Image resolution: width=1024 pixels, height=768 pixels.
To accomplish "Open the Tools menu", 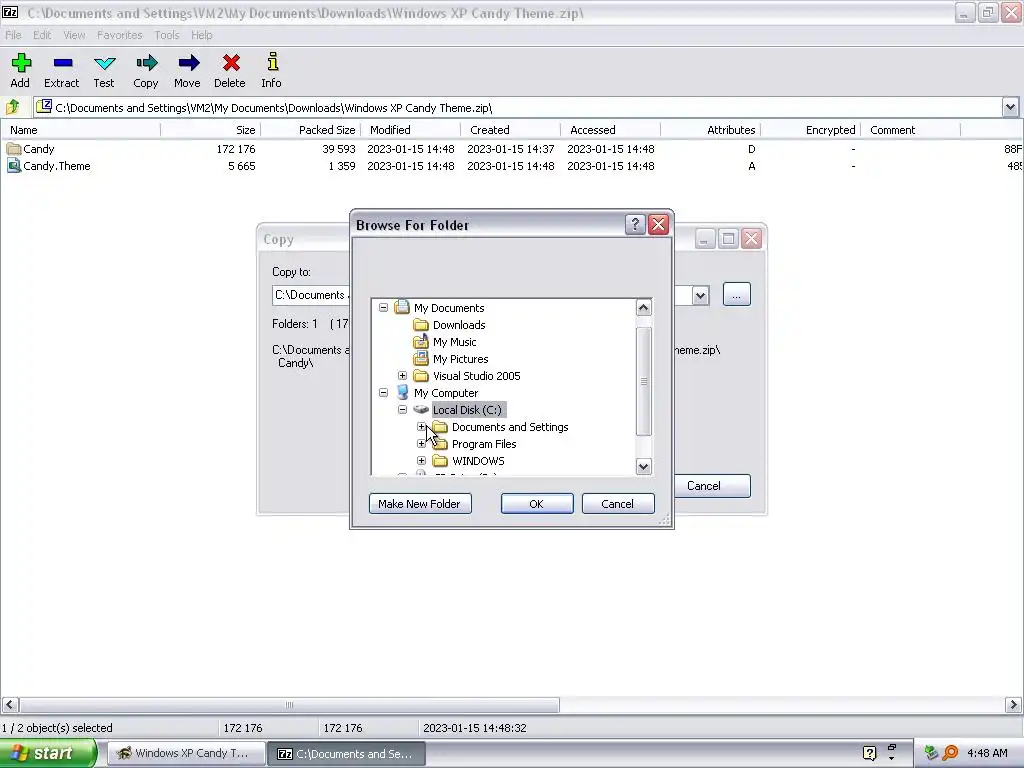I will tap(167, 35).
